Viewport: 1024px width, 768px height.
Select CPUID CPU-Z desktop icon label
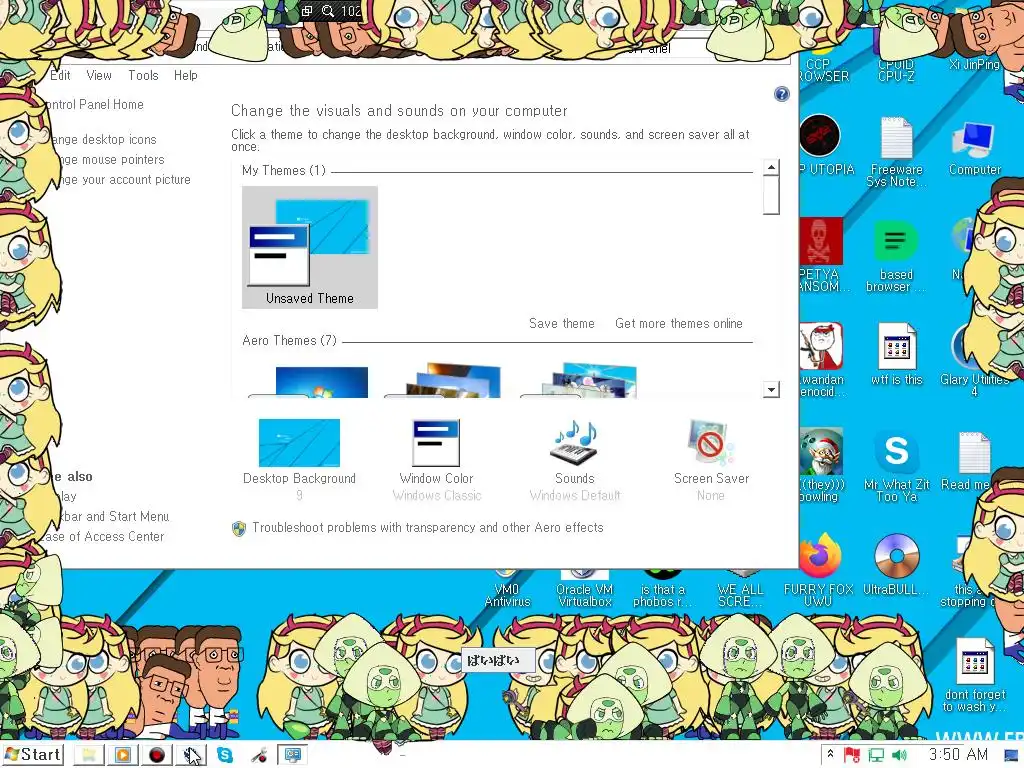896,70
